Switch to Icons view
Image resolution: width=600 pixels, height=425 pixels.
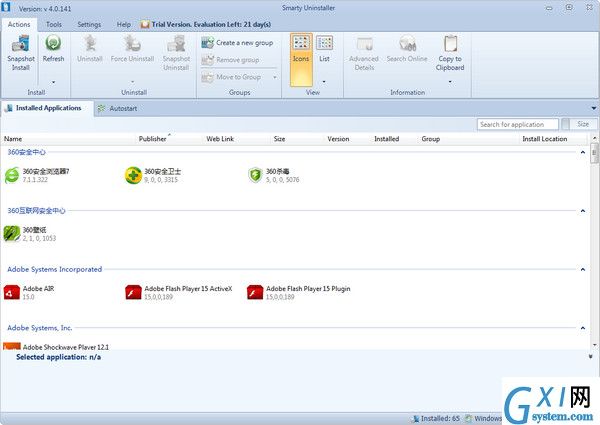pyautogui.click(x=301, y=59)
